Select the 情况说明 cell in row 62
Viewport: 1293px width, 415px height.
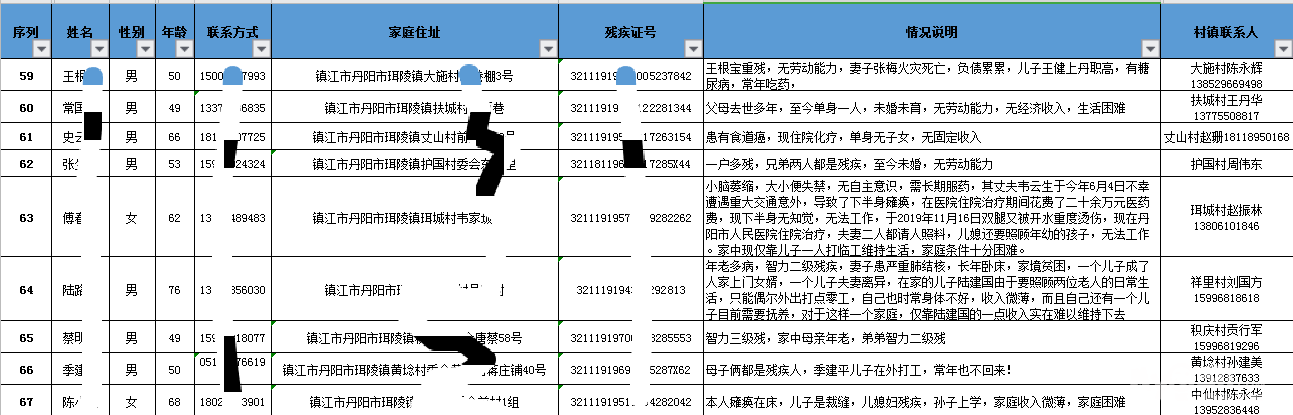tap(932, 163)
